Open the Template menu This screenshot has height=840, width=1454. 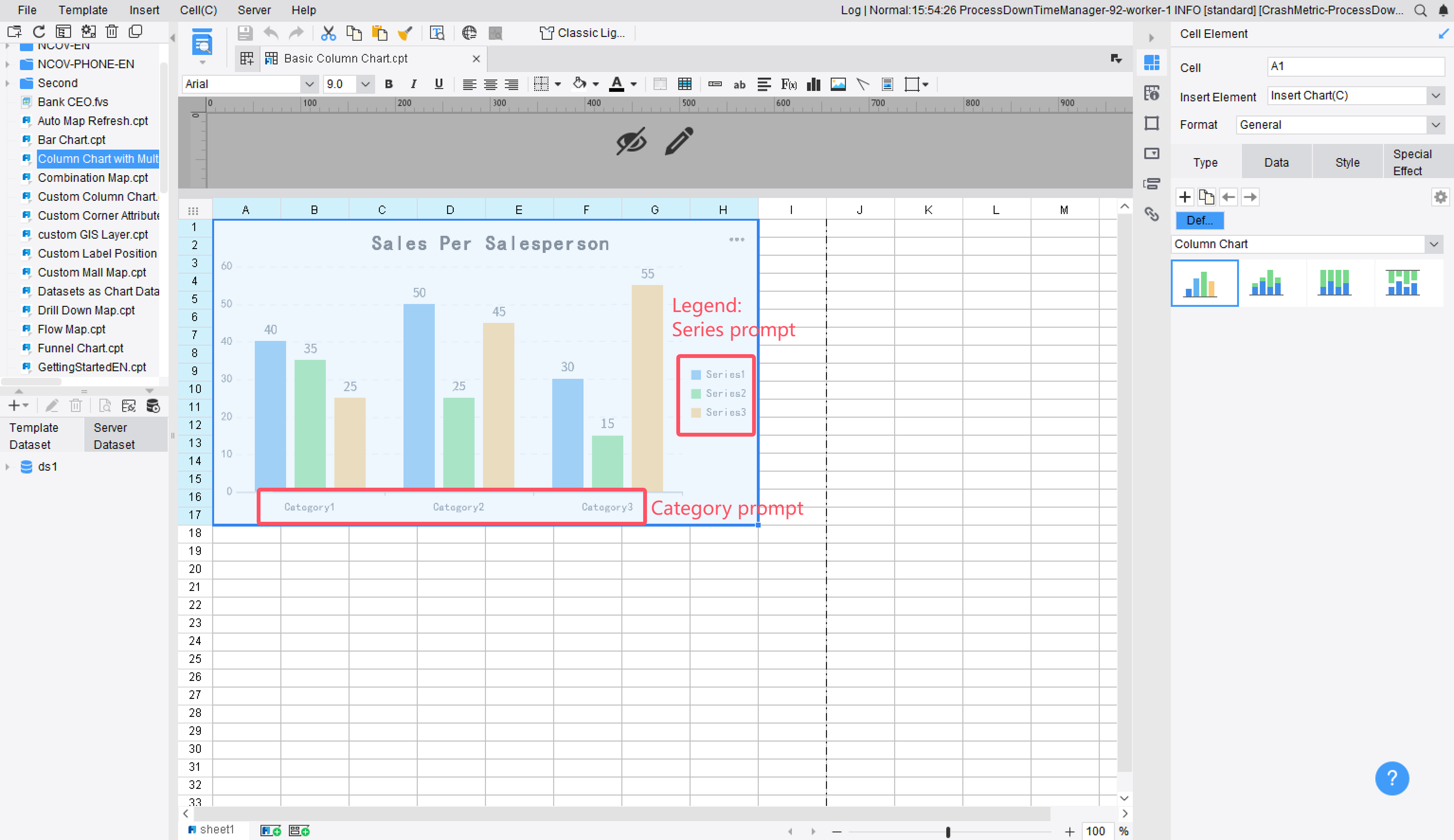82,10
